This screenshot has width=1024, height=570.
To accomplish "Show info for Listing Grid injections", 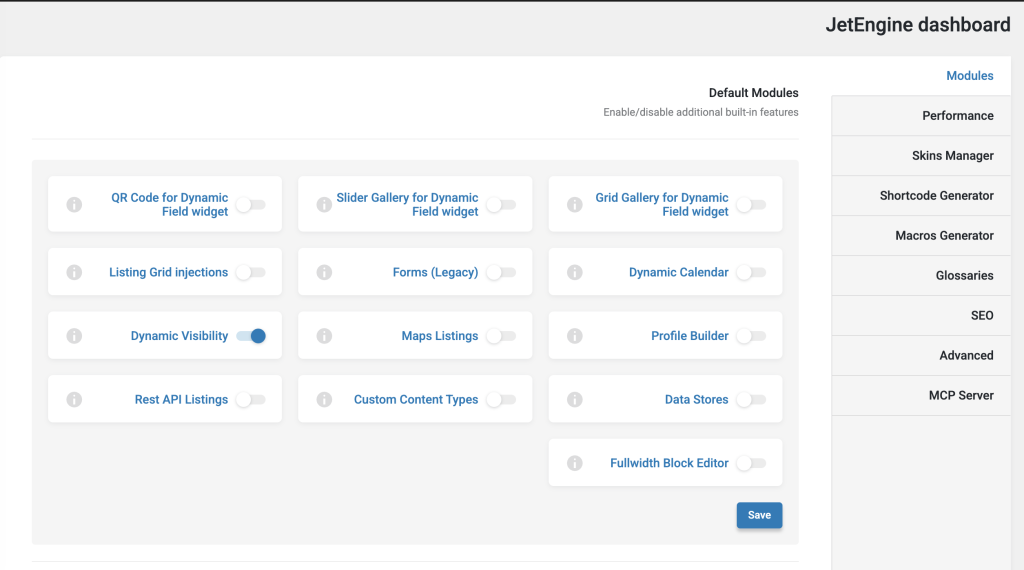I will pyautogui.click(x=74, y=272).
